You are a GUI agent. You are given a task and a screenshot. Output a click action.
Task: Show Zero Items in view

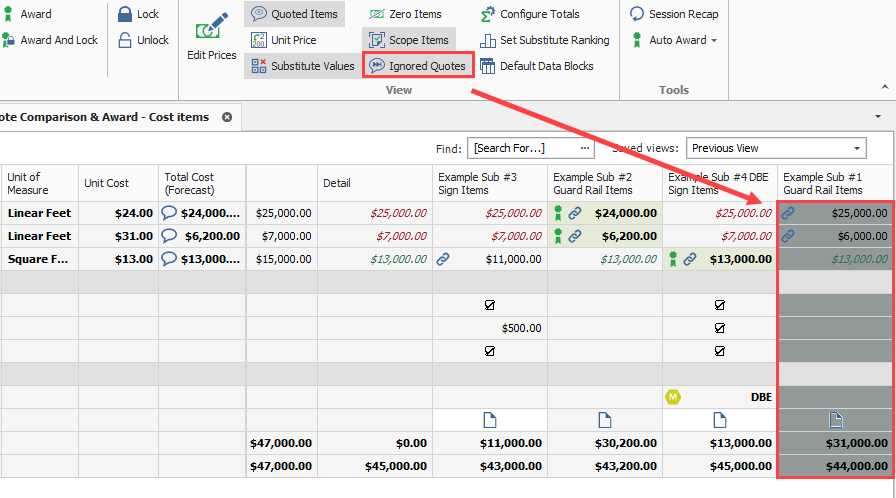tap(405, 14)
